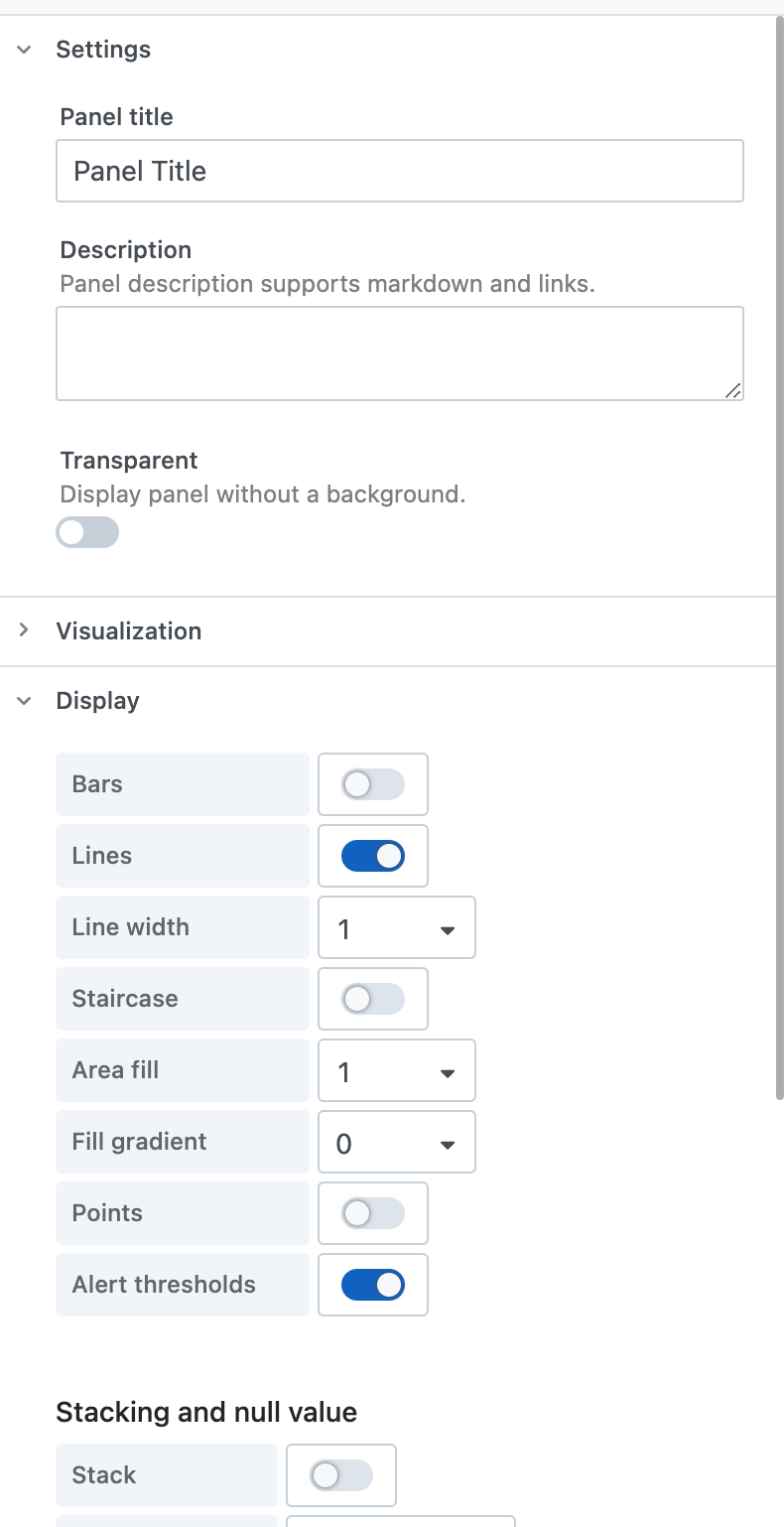
Task: Click the Description textarea resize handle
Action: click(x=732, y=390)
